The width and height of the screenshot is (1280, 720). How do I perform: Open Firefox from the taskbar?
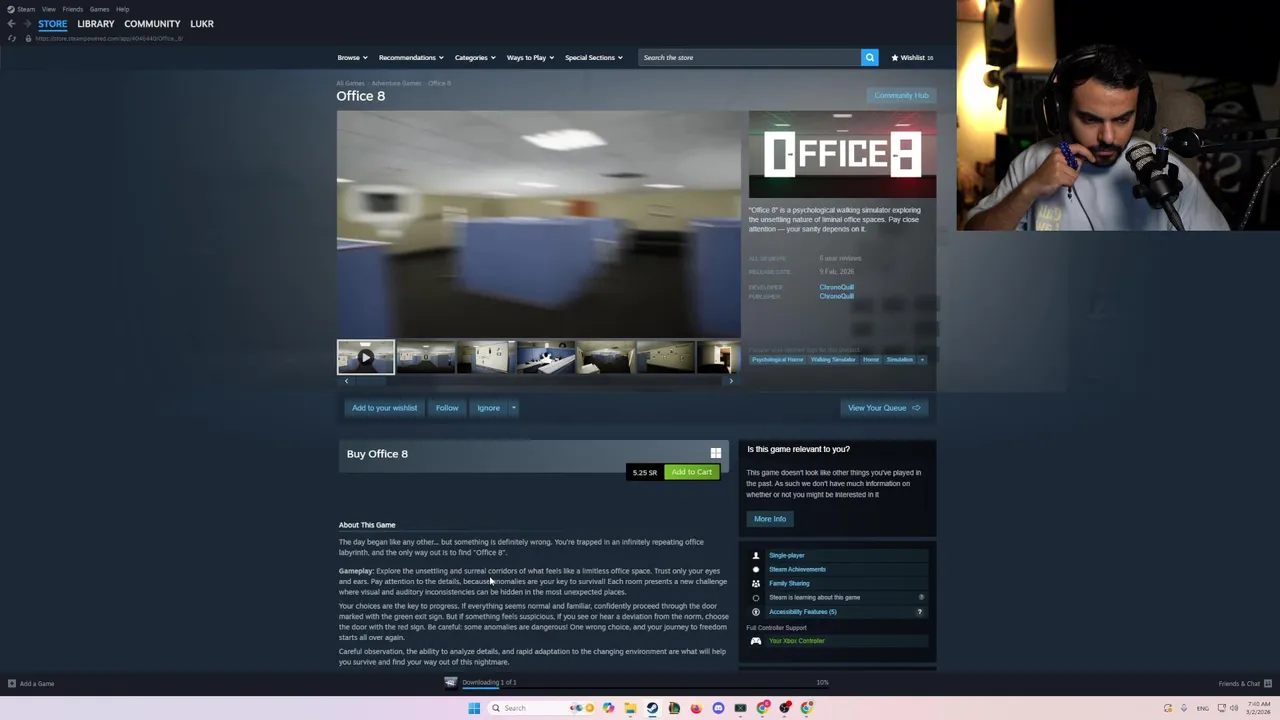click(x=696, y=708)
